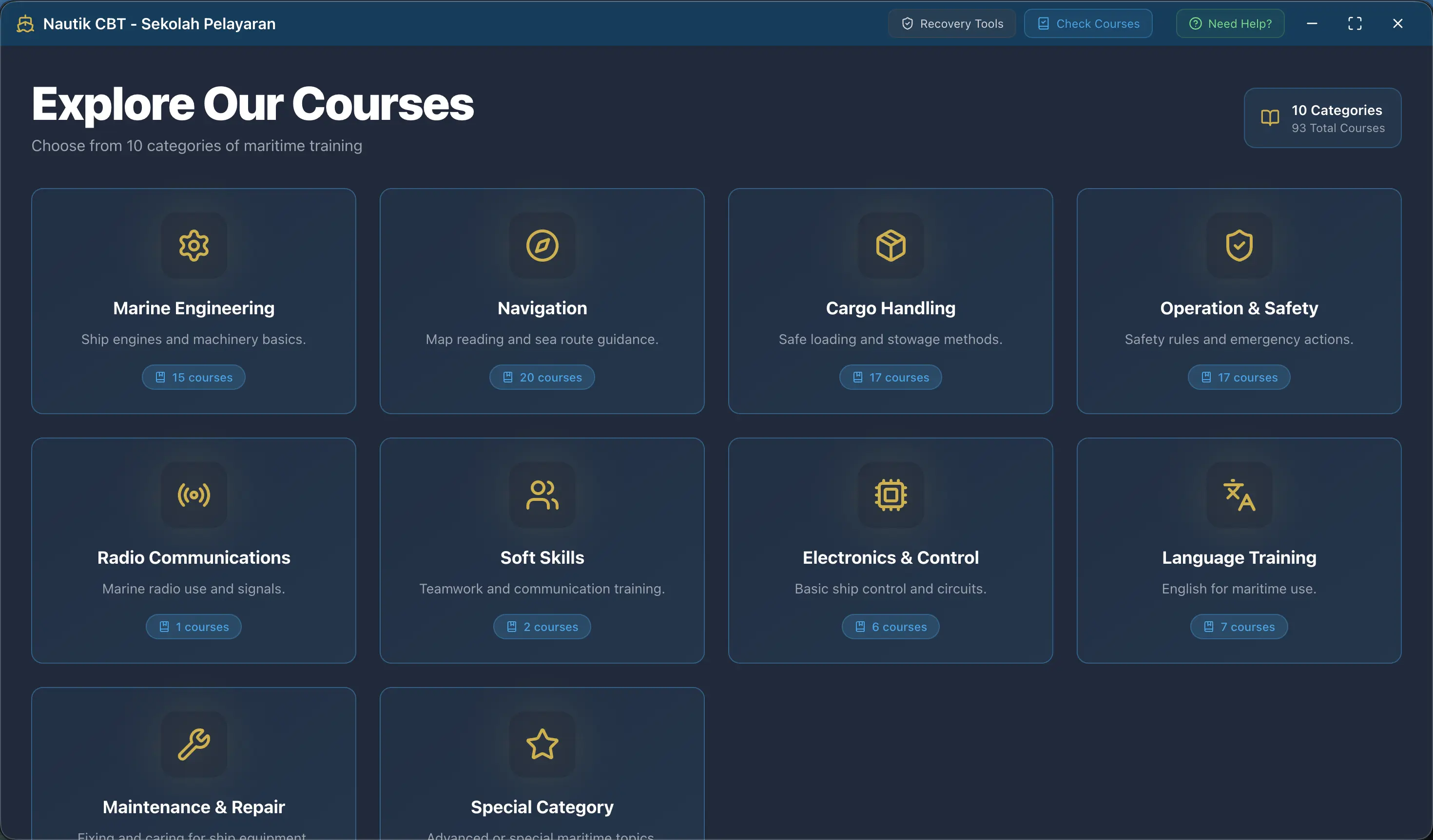Click the book icon beside 1 courses
Screen dimensions: 1433x840
[164, 627]
